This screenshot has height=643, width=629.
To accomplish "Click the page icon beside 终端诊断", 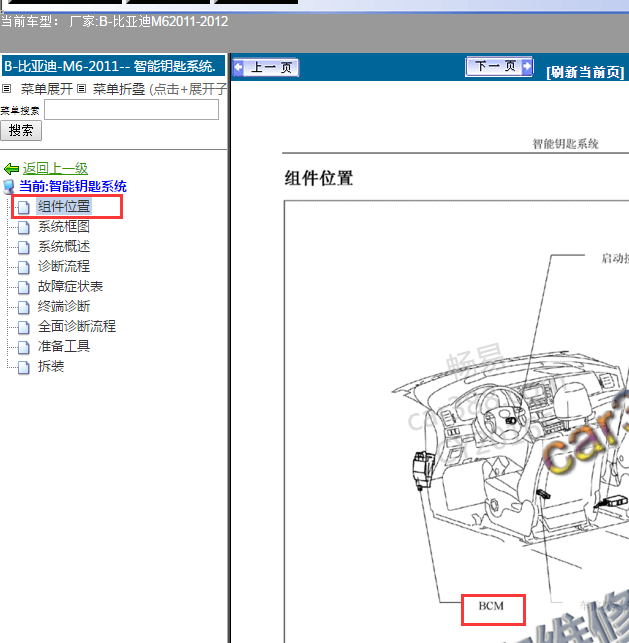I will point(24,307).
